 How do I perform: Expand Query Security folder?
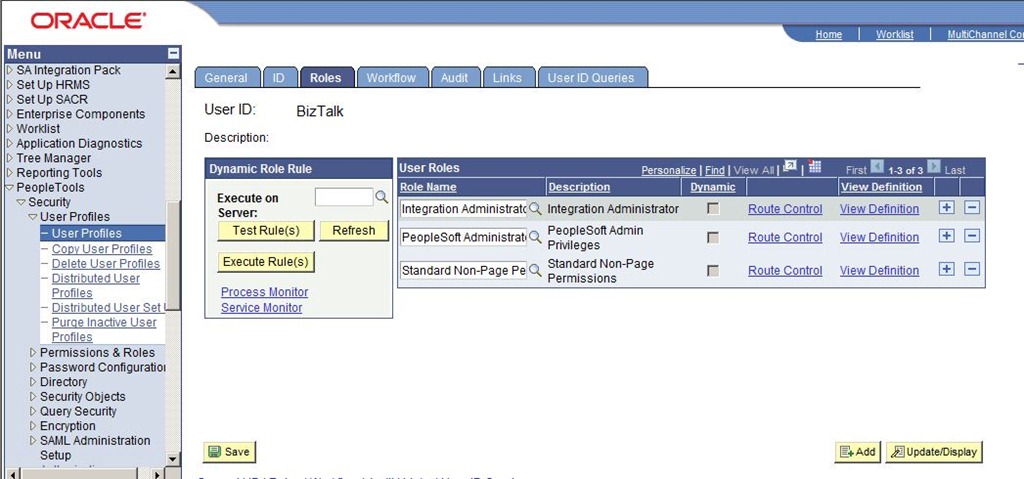pos(33,411)
